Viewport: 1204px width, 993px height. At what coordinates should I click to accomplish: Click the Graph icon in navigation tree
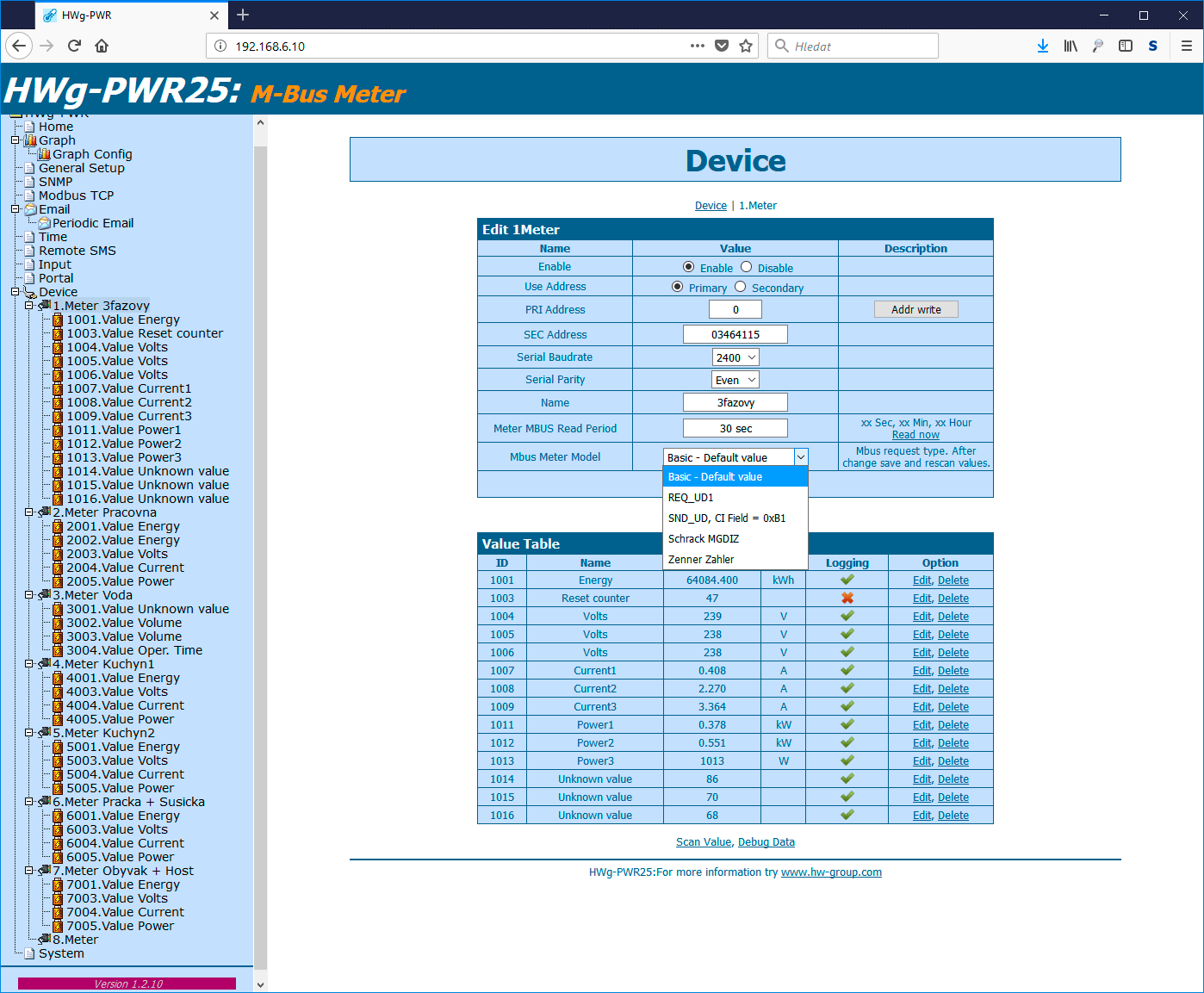click(30, 140)
